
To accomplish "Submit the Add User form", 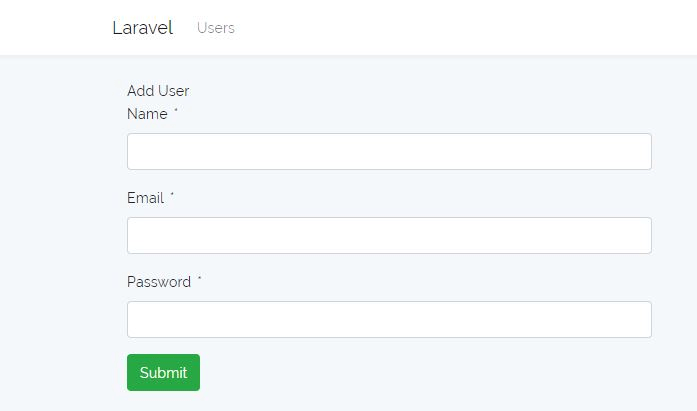I will pyautogui.click(x=163, y=372).
